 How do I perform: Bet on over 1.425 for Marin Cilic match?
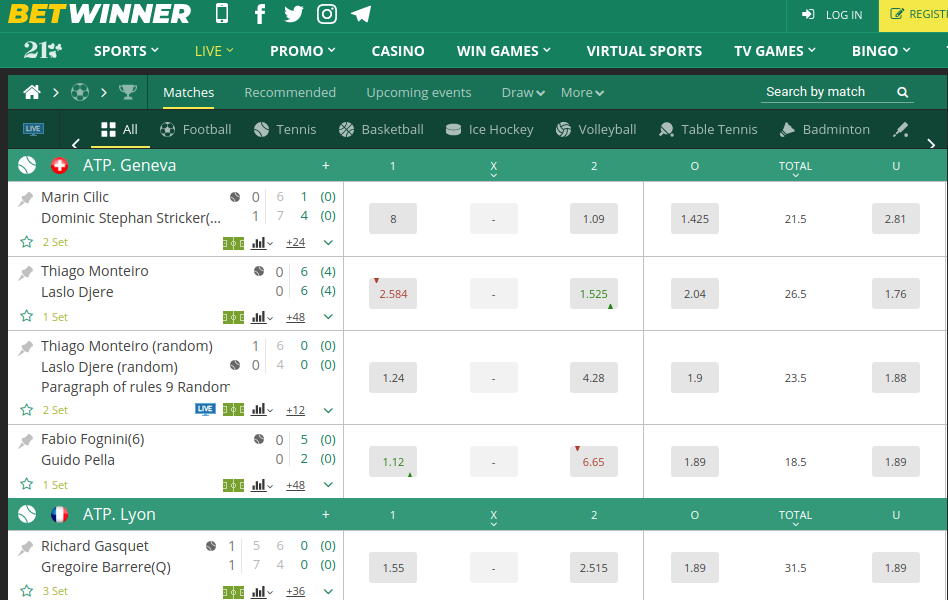coord(695,218)
